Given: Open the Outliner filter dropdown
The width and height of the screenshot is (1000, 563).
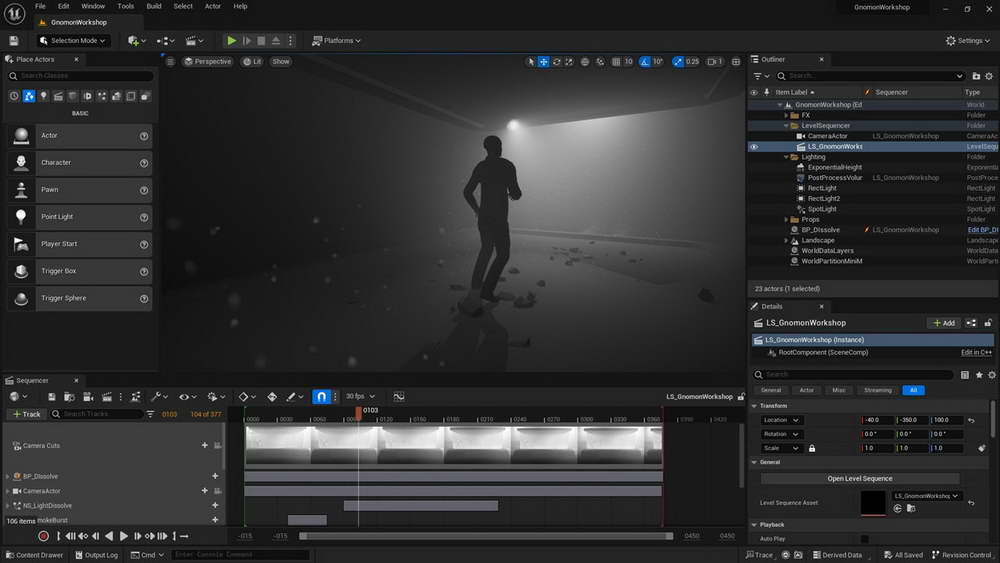Looking at the screenshot, I should 761,76.
